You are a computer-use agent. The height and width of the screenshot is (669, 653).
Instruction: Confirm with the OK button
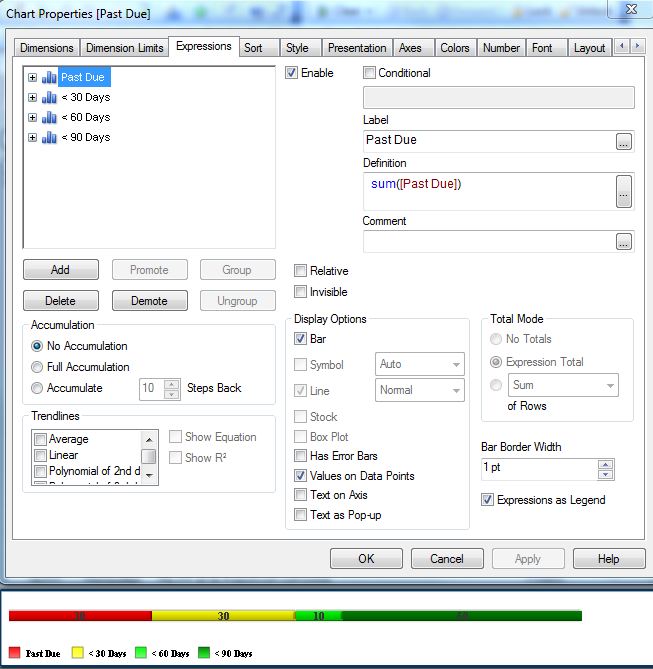(366, 559)
